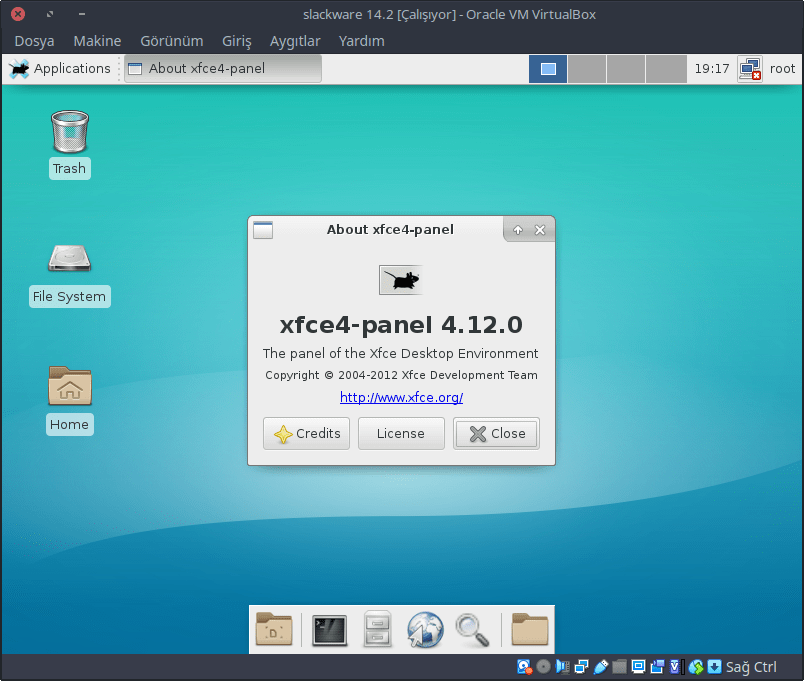The height and width of the screenshot is (681, 804).
Task: Open the file manager cabinet icon in dock
Action: point(377,630)
